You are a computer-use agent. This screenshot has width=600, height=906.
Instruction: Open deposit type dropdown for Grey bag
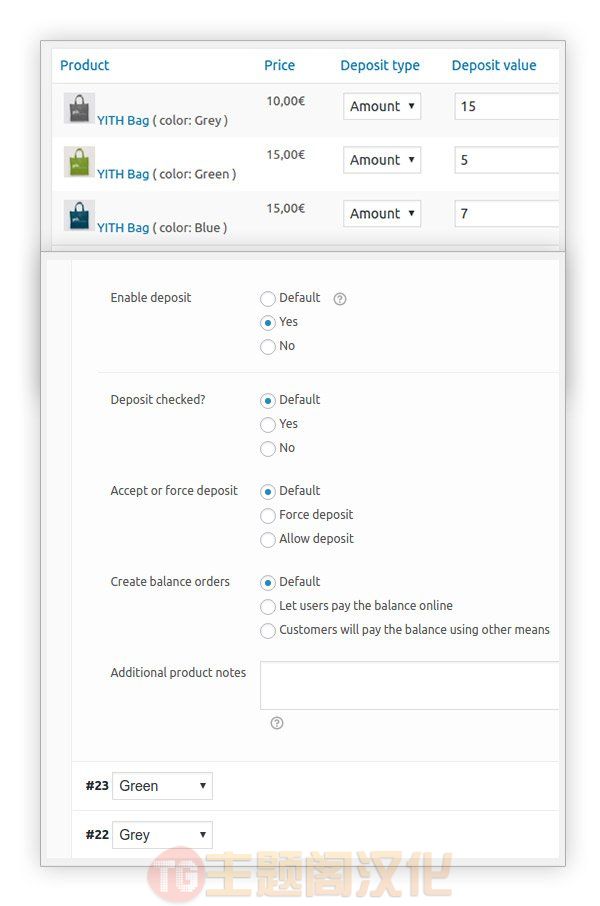click(x=382, y=106)
